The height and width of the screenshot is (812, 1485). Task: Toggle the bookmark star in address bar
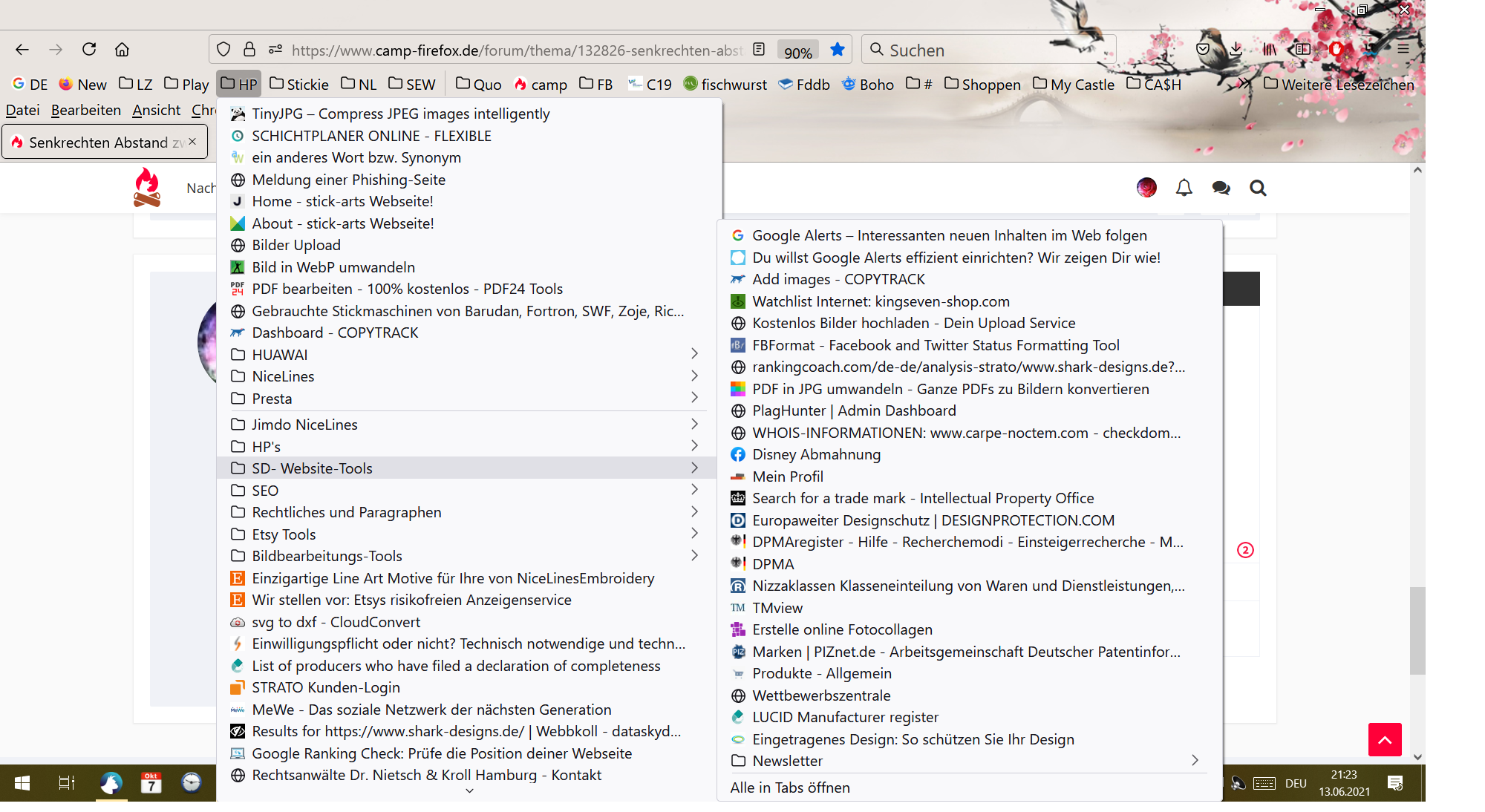tap(838, 50)
